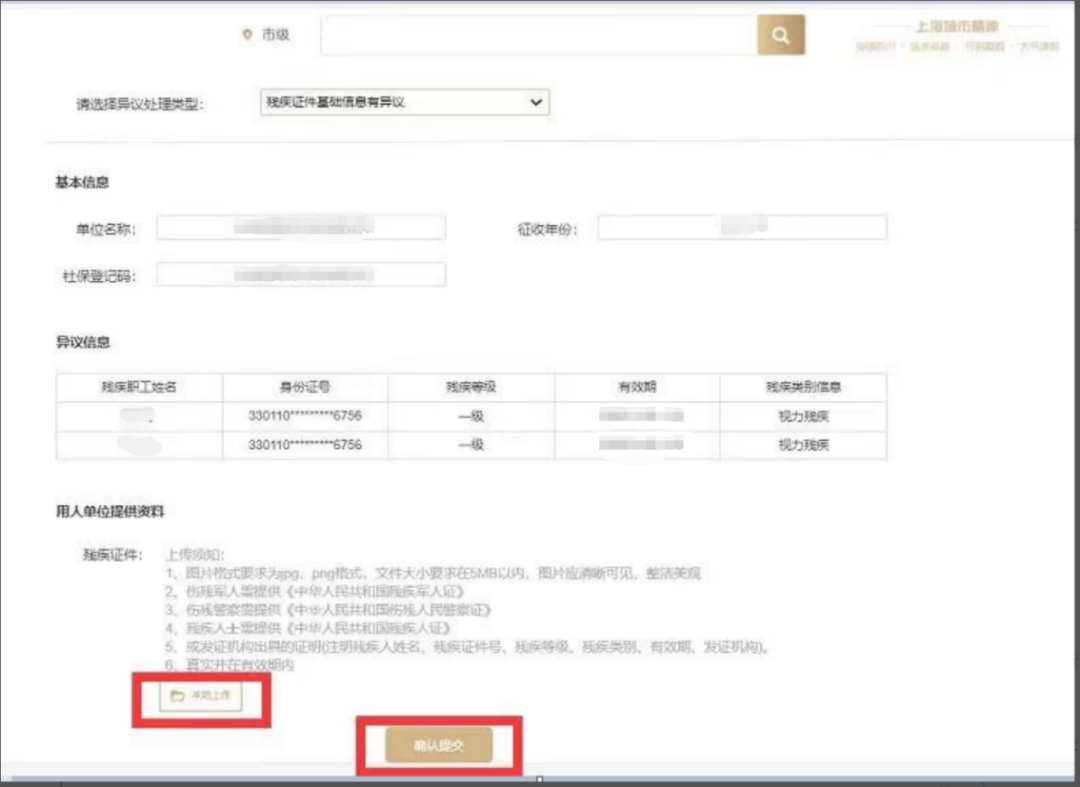Click the 残疾类别信息 column header
1080x787 pixels.
tap(803, 388)
